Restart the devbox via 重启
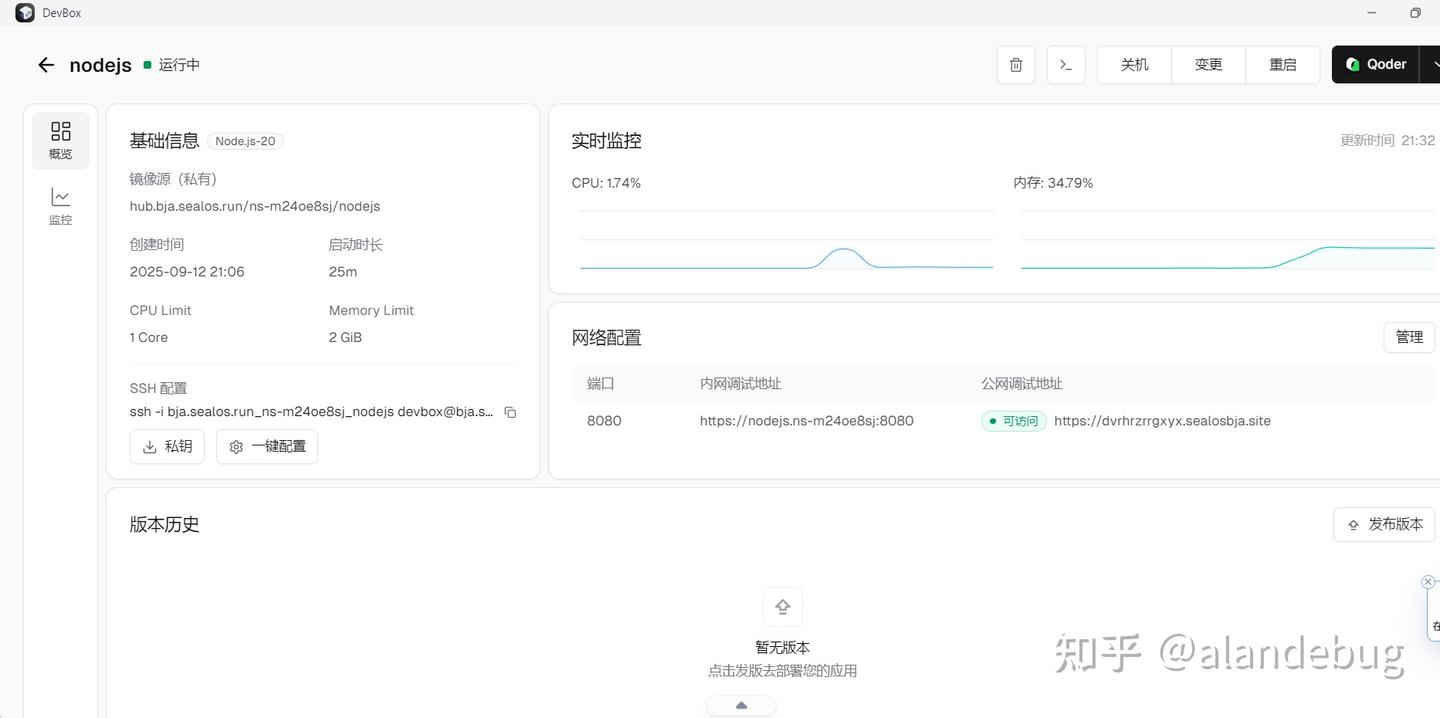 tap(1282, 64)
